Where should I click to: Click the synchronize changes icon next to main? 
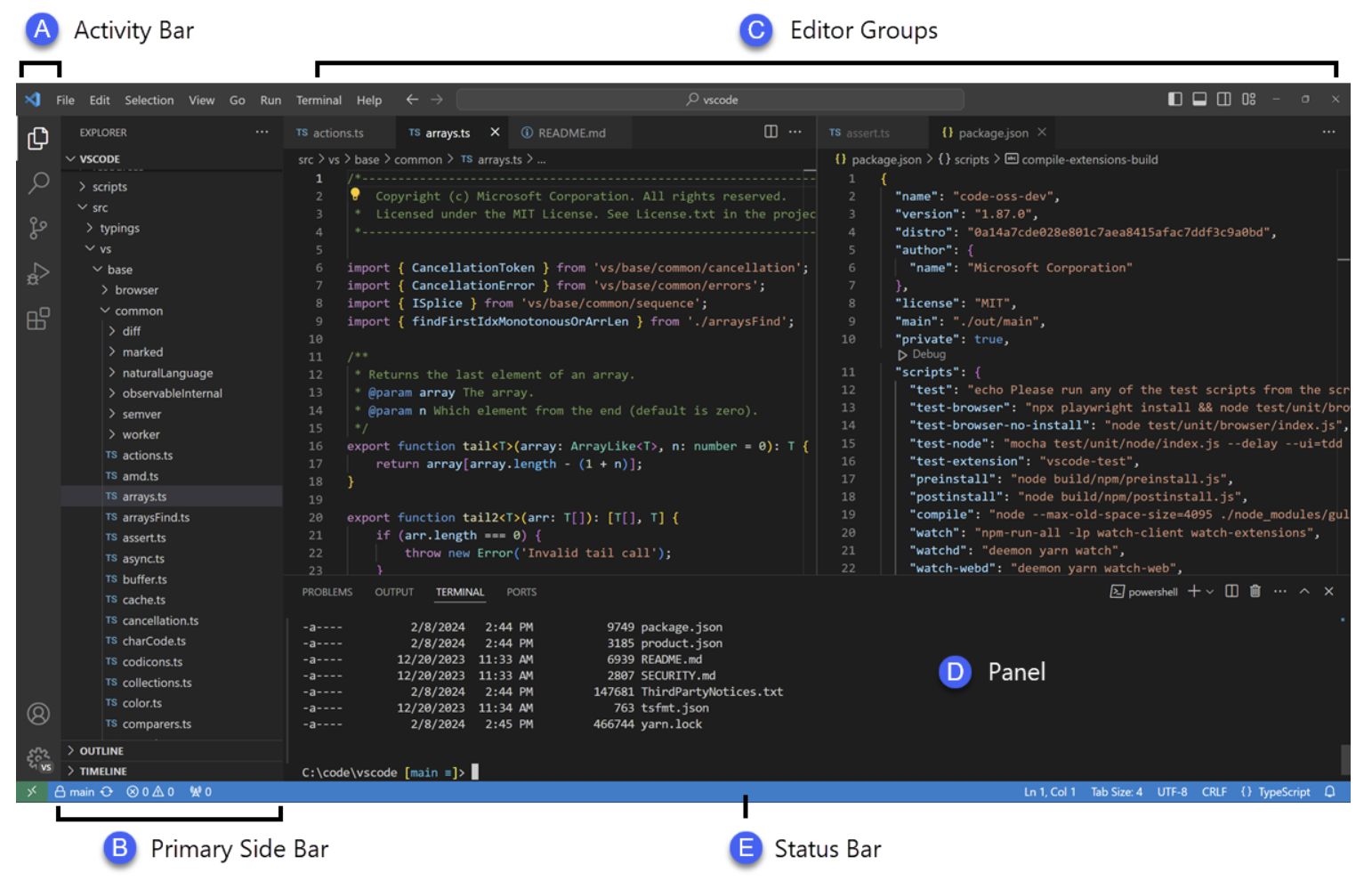tap(107, 791)
